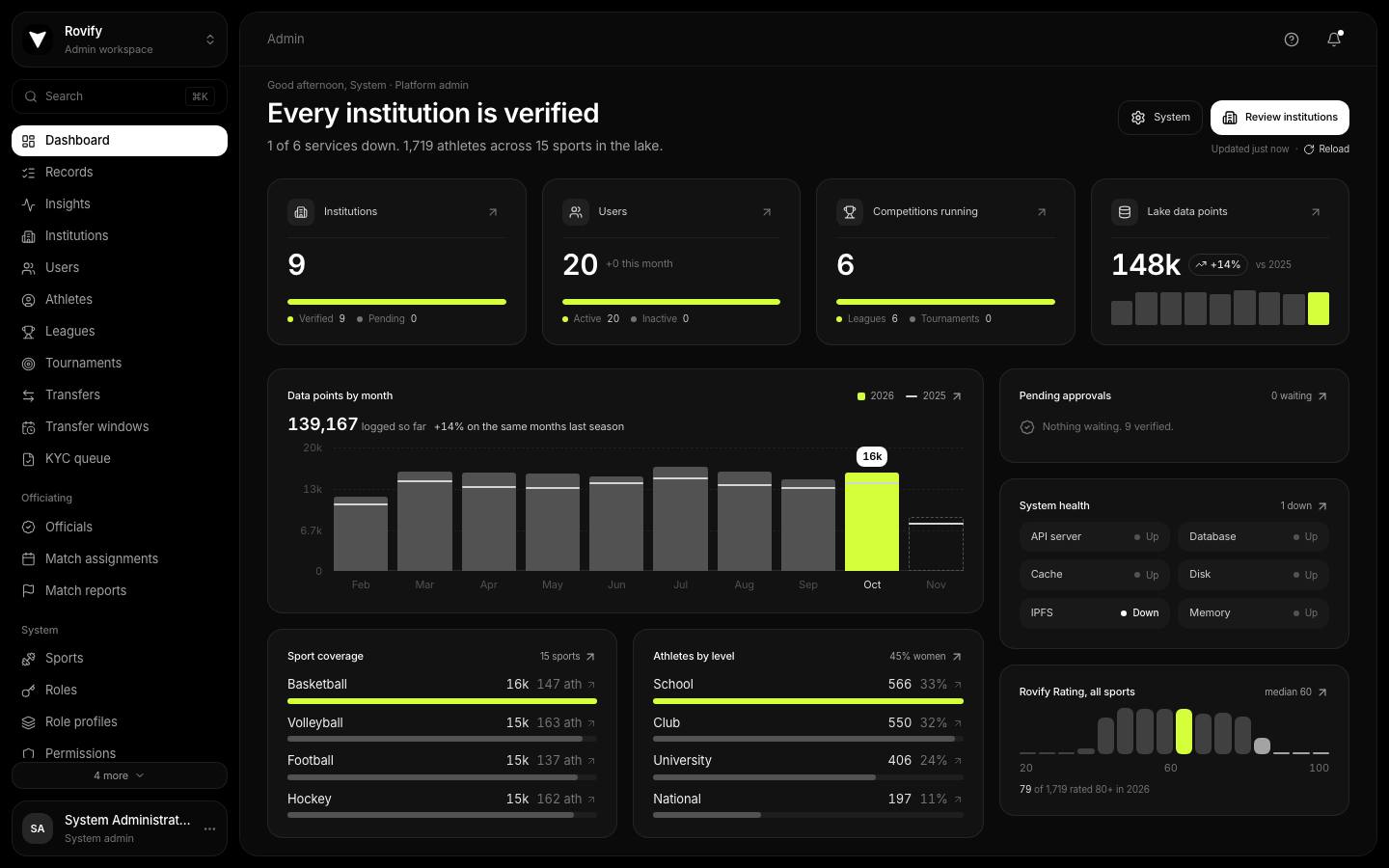Click the 2025 legend entry
The width and height of the screenshot is (1389, 868).
click(x=926, y=396)
